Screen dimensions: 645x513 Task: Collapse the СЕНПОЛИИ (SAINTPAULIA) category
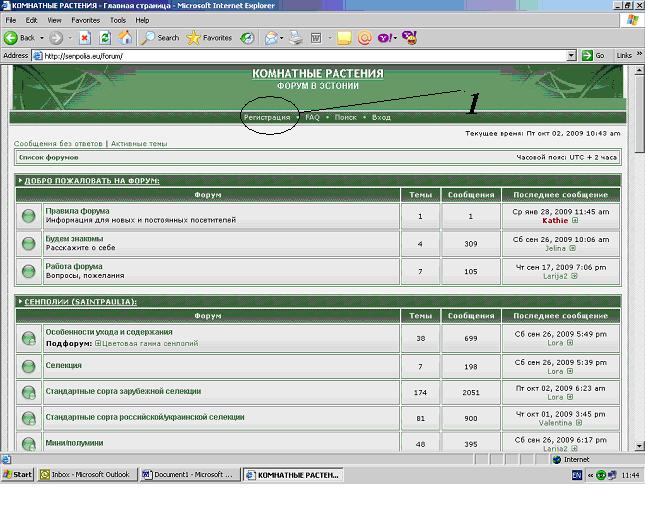[x=20, y=301]
